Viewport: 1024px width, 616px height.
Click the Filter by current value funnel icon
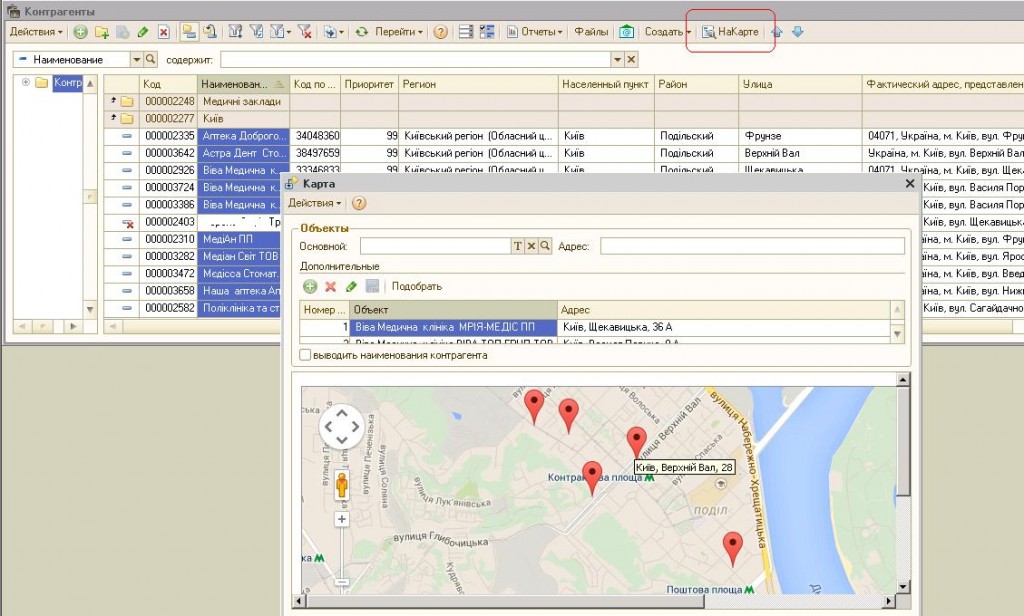[x=257, y=31]
